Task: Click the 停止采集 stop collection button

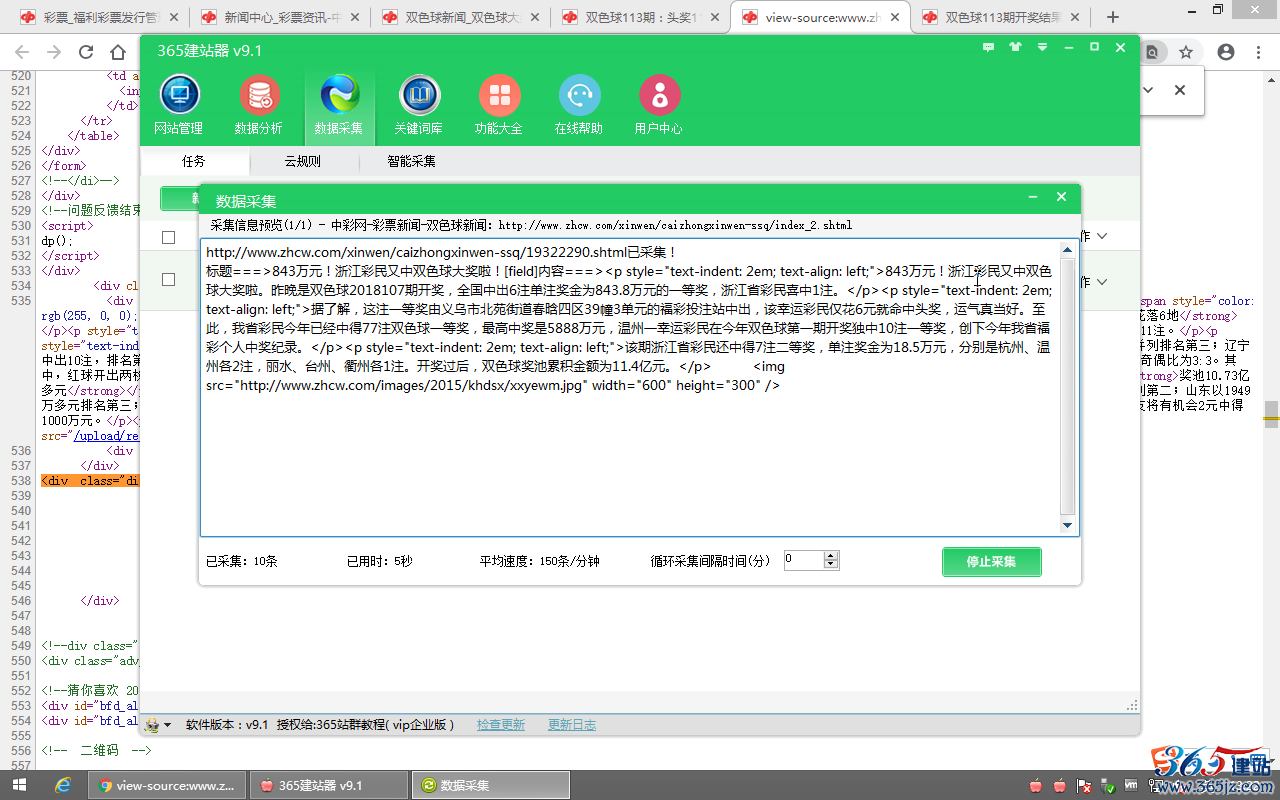Action: (x=991, y=562)
